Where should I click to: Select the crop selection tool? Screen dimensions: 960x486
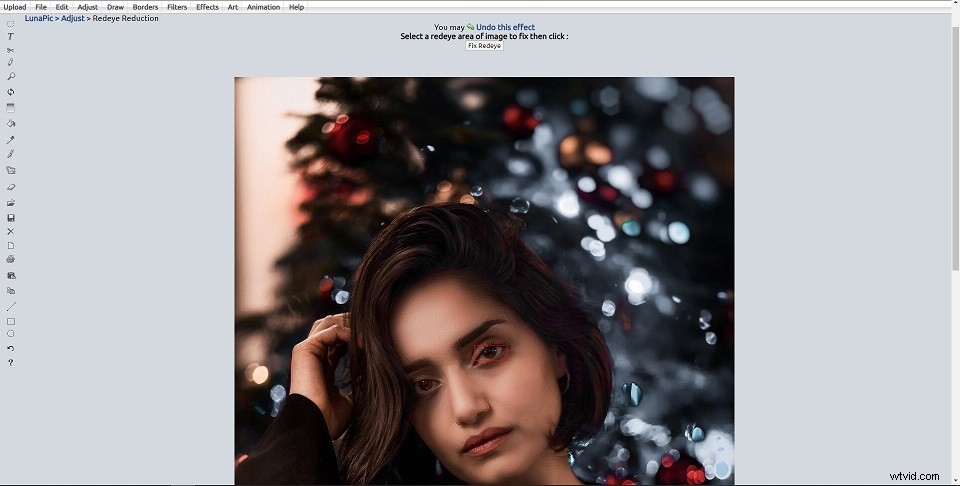[x=10, y=24]
